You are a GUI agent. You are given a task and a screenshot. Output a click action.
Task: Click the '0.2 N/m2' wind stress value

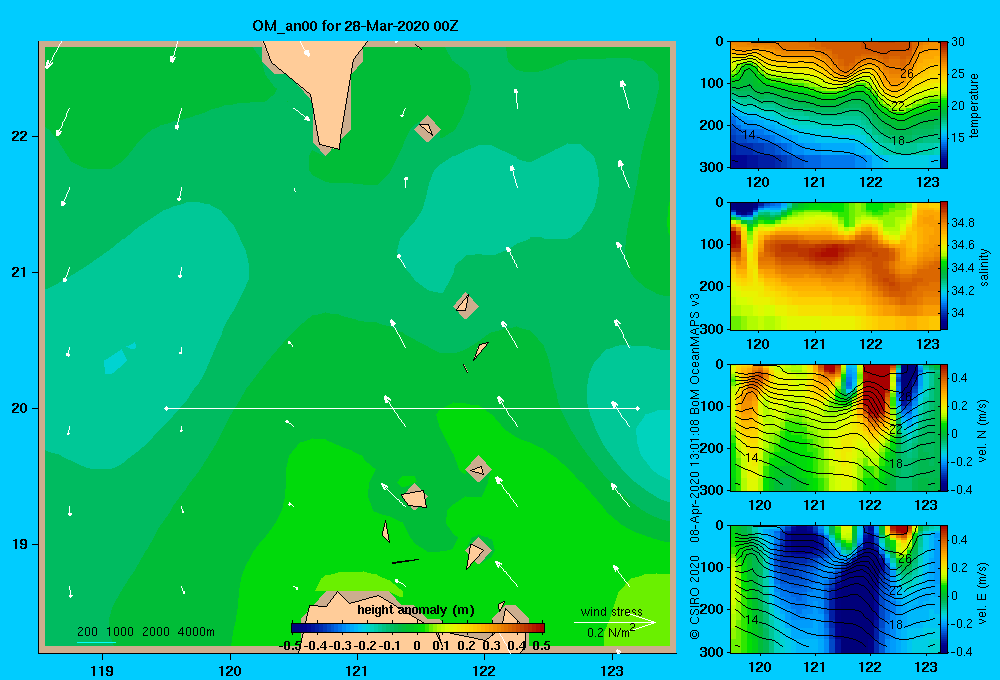pos(611,632)
